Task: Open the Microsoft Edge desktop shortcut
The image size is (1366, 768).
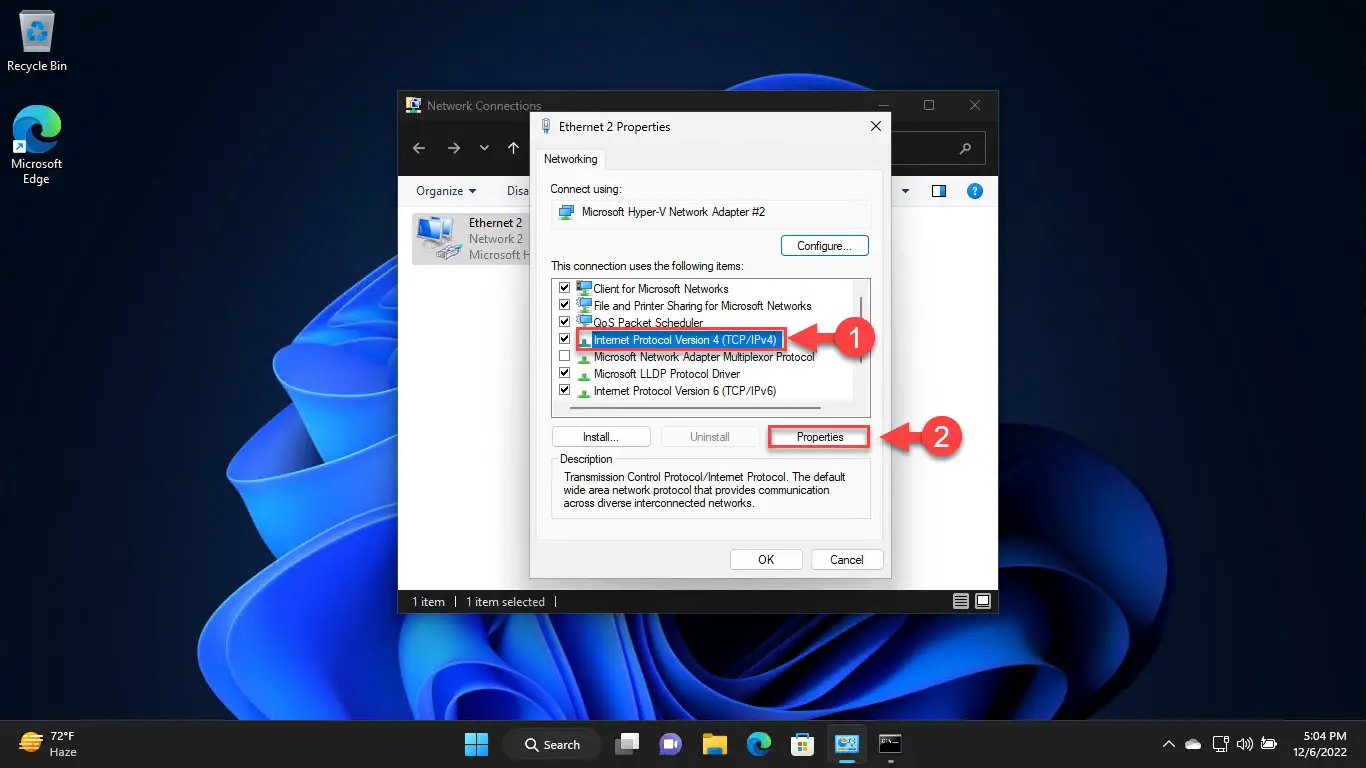Action: point(36,146)
